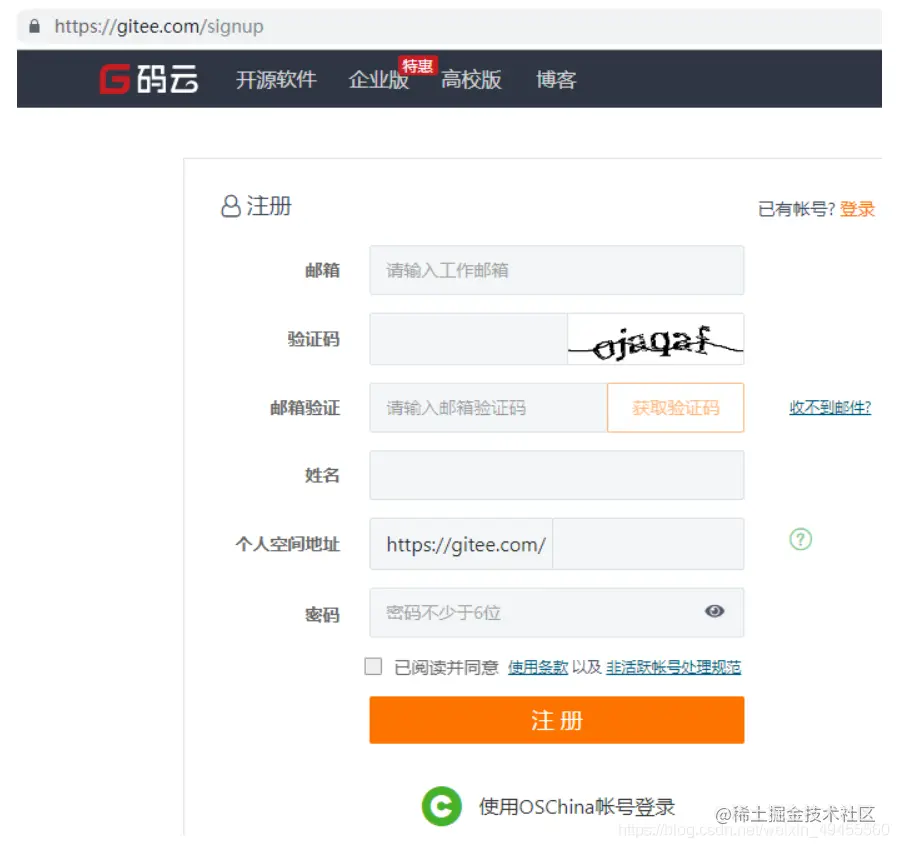Viewport: 899px width, 848px height.
Task: Click the padlock icon in address bar
Action: click(x=34, y=26)
